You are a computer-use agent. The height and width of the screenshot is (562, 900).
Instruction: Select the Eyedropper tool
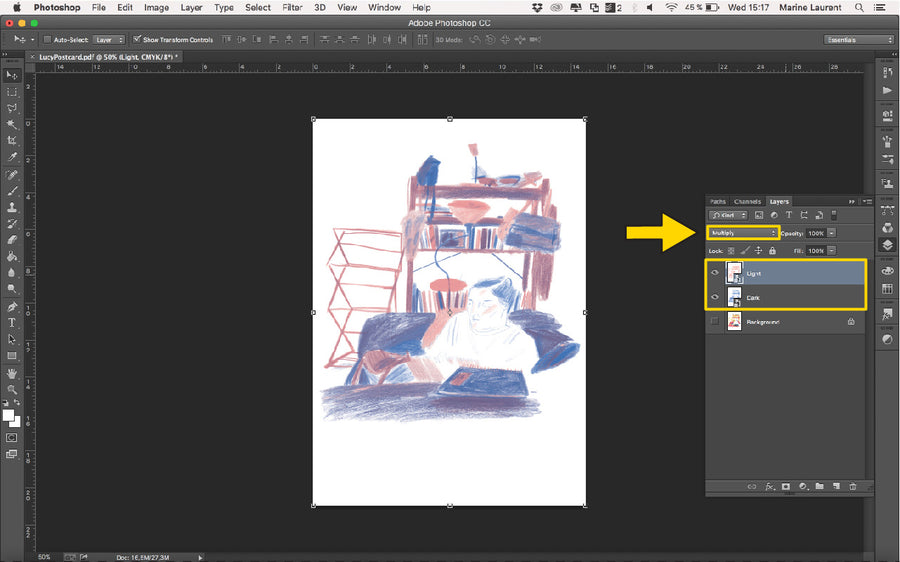click(x=11, y=157)
